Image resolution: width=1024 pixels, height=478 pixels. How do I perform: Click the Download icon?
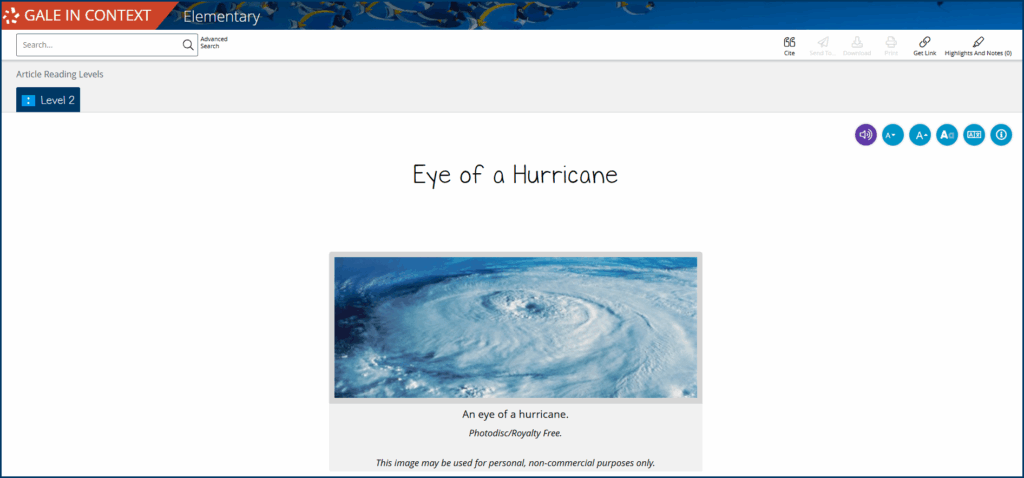tap(857, 43)
